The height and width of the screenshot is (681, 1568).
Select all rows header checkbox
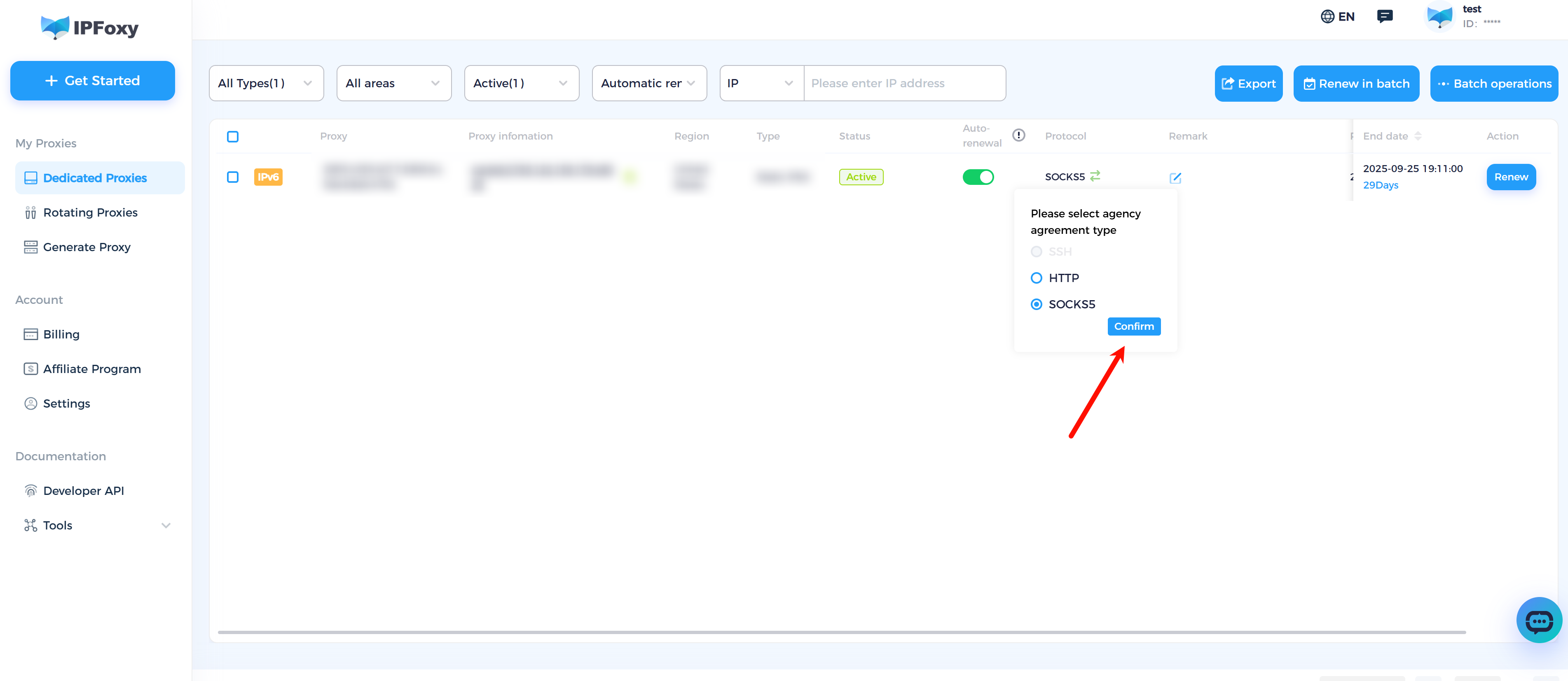point(232,136)
